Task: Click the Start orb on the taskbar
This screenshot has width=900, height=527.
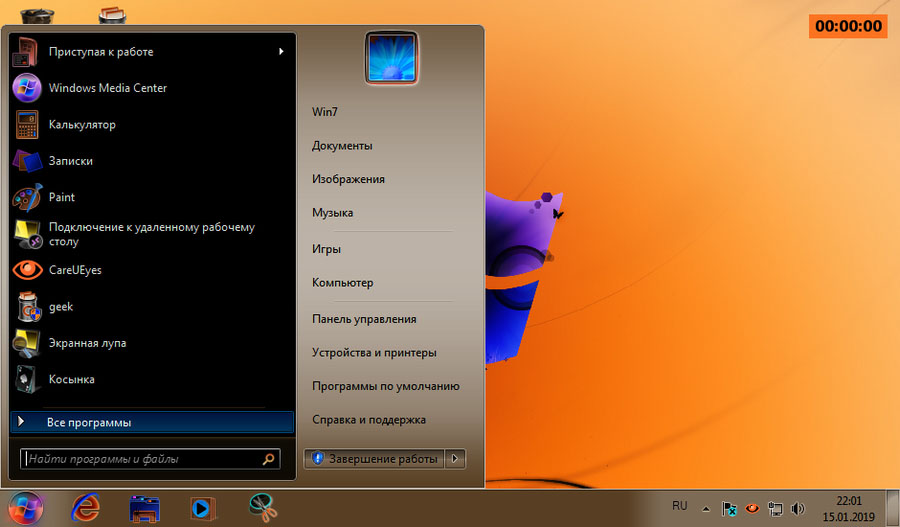Action: tap(26, 509)
